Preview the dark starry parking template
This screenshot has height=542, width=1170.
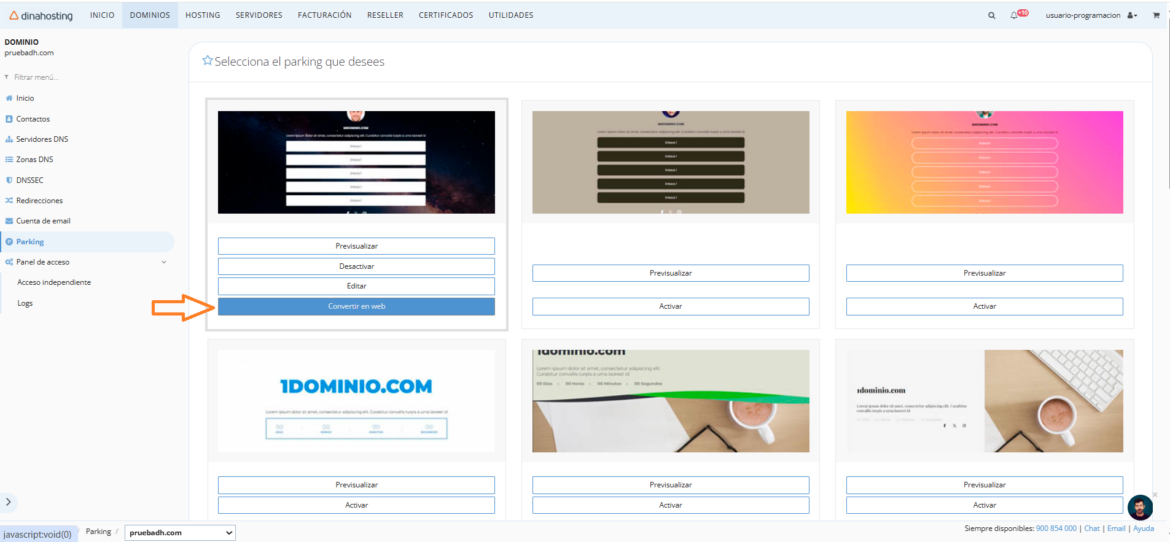[x=356, y=246]
